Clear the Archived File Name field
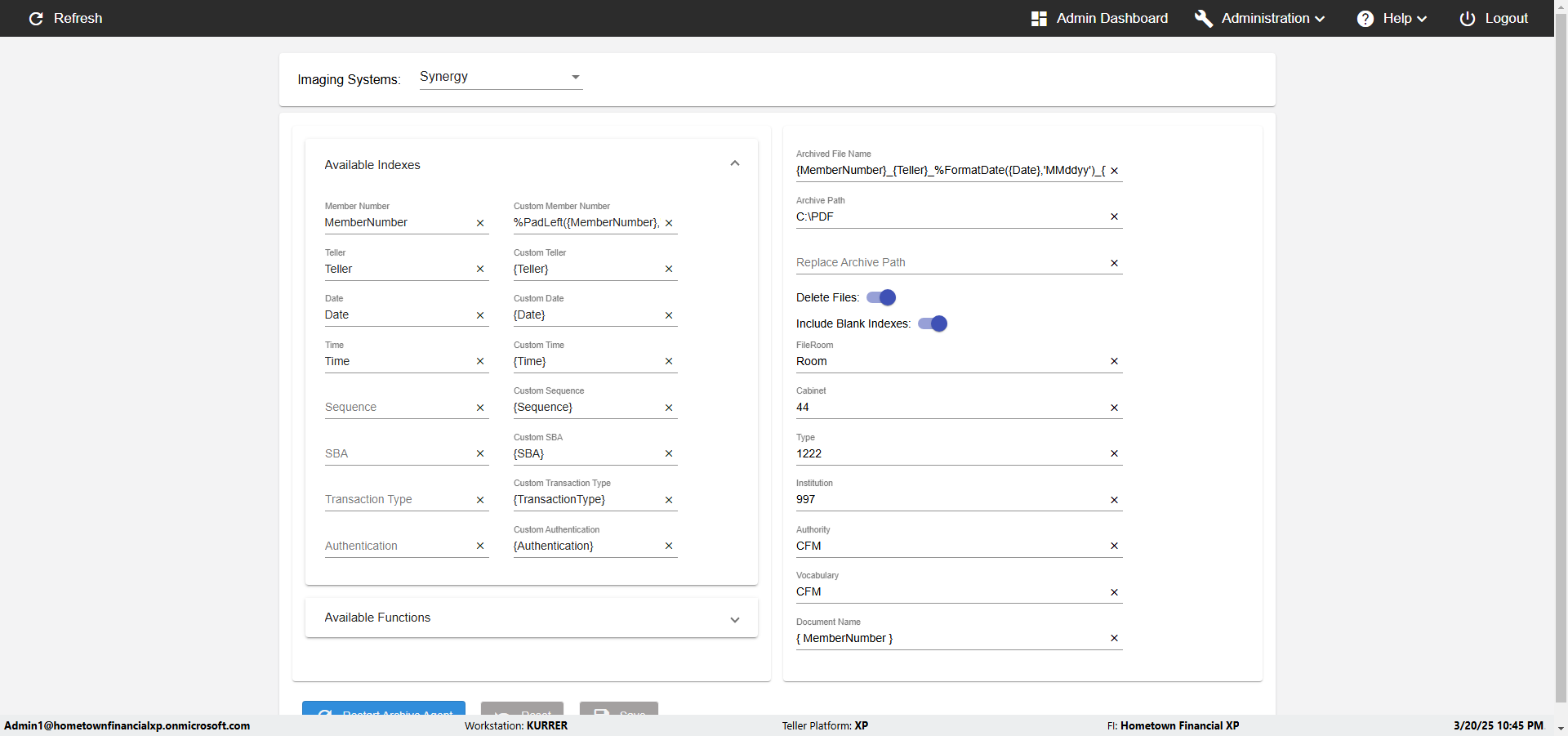1568x736 pixels. [x=1114, y=171]
